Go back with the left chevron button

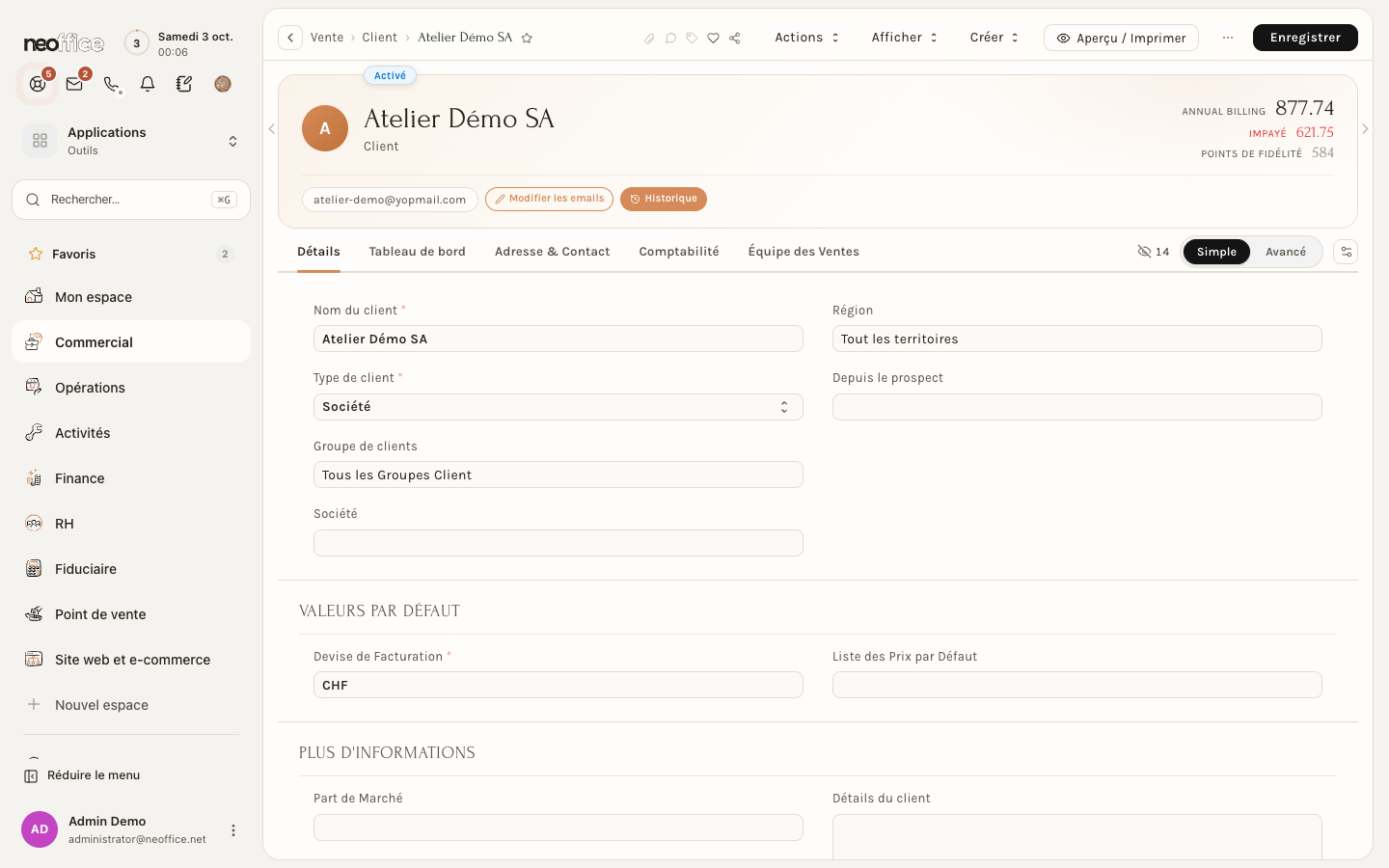(x=290, y=38)
